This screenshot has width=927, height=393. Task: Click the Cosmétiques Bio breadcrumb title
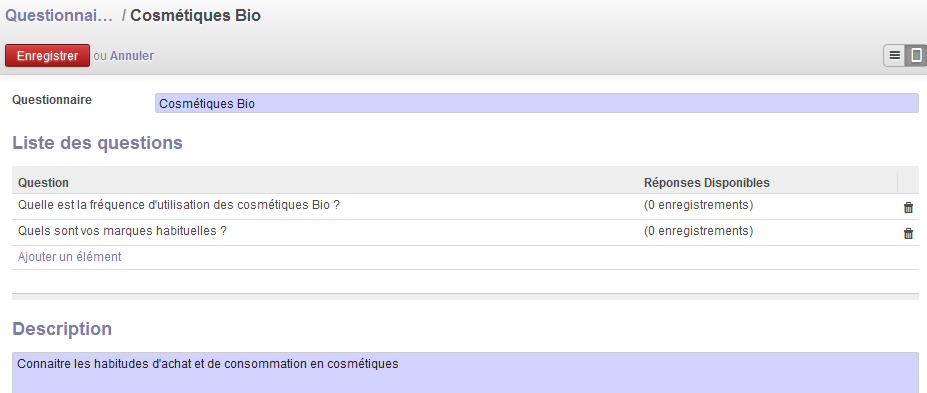click(x=196, y=16)
